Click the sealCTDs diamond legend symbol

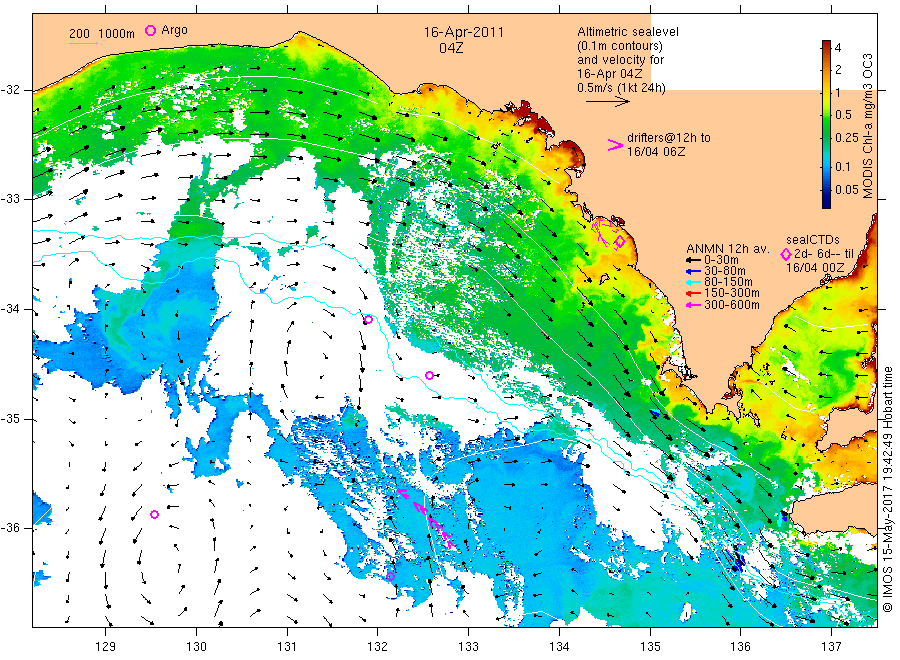click(x=786, y=254)
